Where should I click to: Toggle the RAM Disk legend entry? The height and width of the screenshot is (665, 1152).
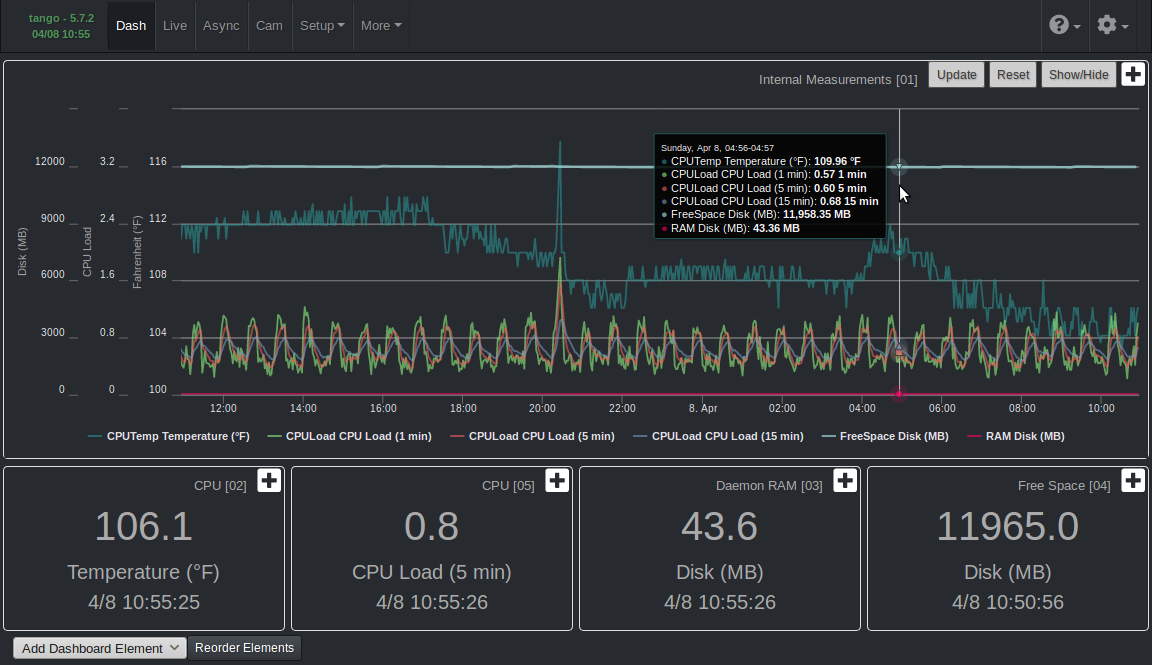1022,436
